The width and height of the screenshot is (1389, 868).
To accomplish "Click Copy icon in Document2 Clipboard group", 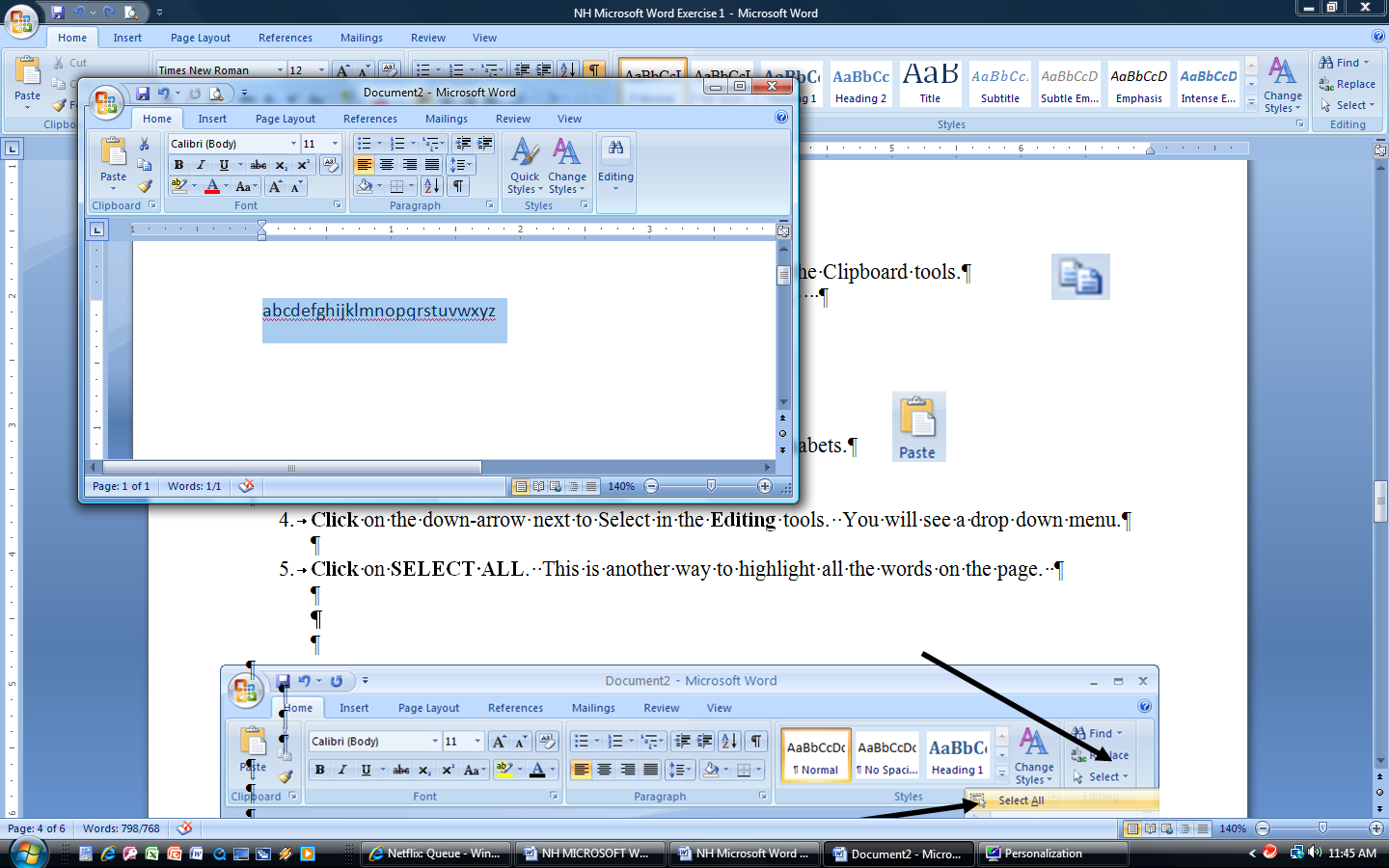I will coord(145,165).
